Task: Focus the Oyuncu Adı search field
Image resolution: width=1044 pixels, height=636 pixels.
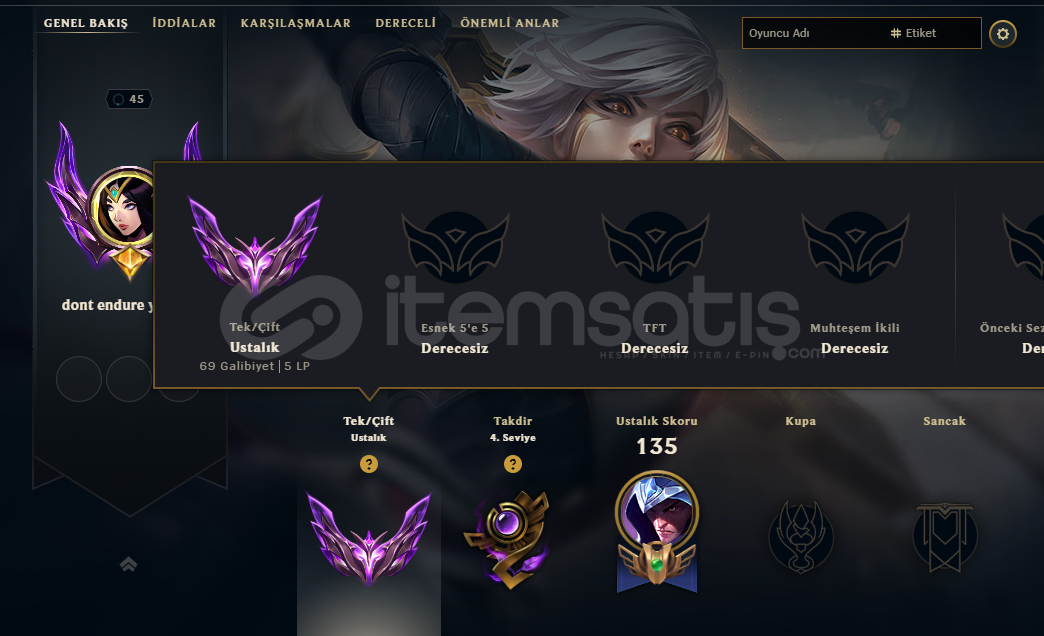Action: click(814, 33)
